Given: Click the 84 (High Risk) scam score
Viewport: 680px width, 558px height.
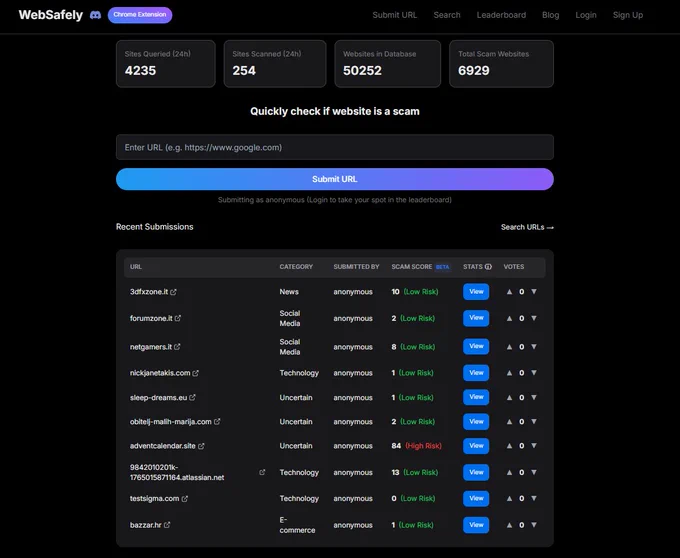Looking at the screenshot, I should tap(416, 446).
